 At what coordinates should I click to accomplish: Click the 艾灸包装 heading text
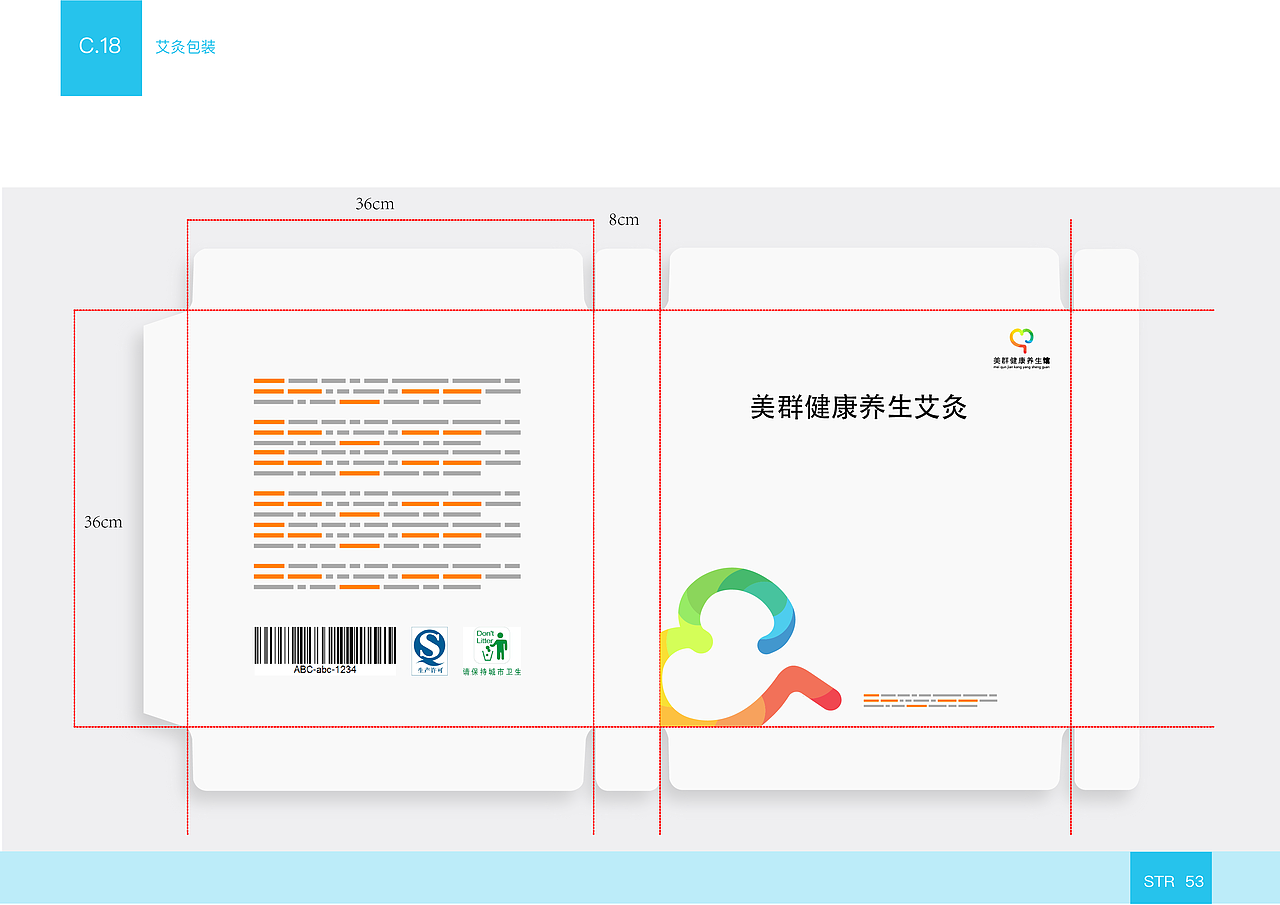(185, 47)
